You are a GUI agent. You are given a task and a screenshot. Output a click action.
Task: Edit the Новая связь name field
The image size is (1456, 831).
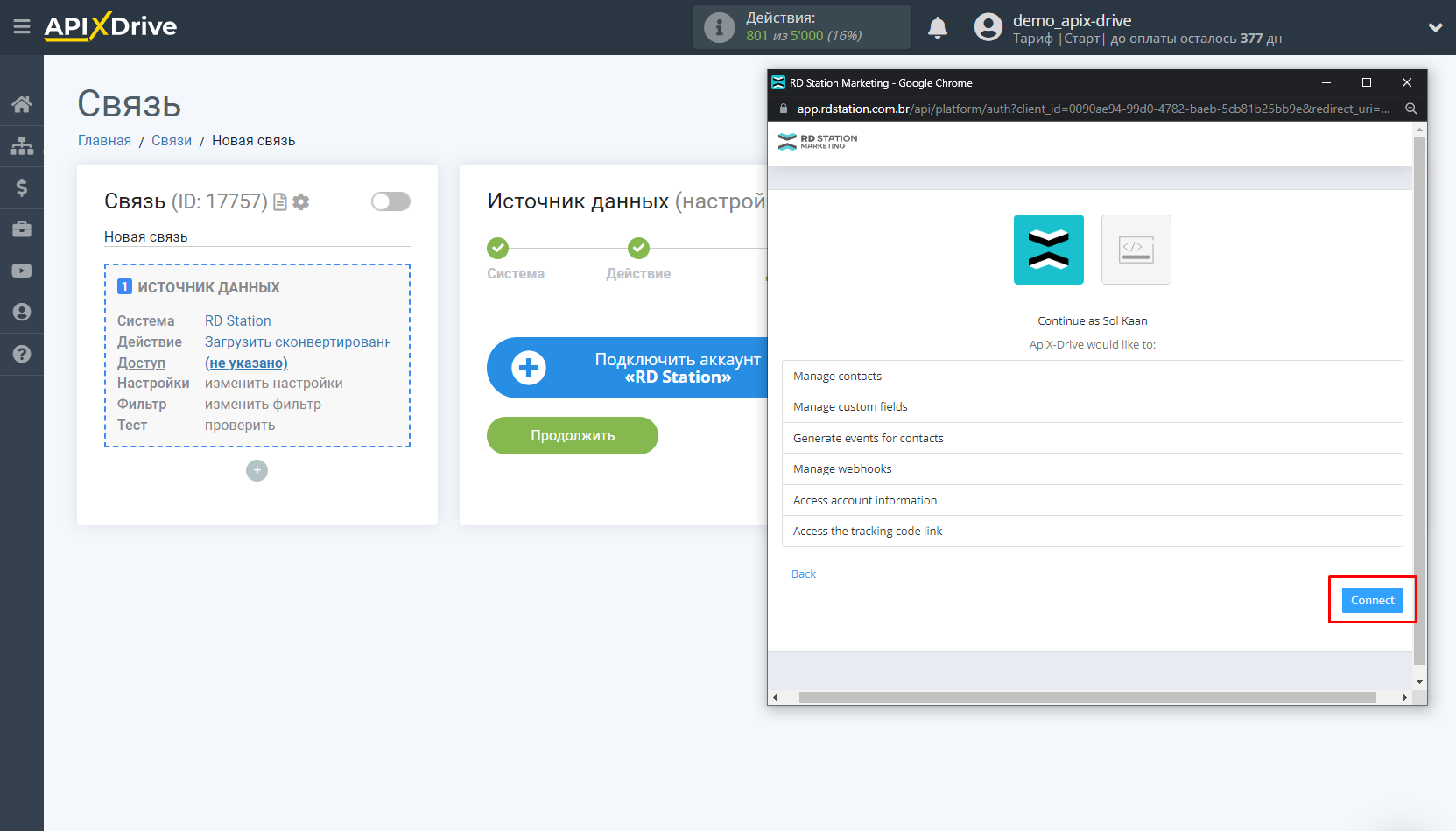257,237
